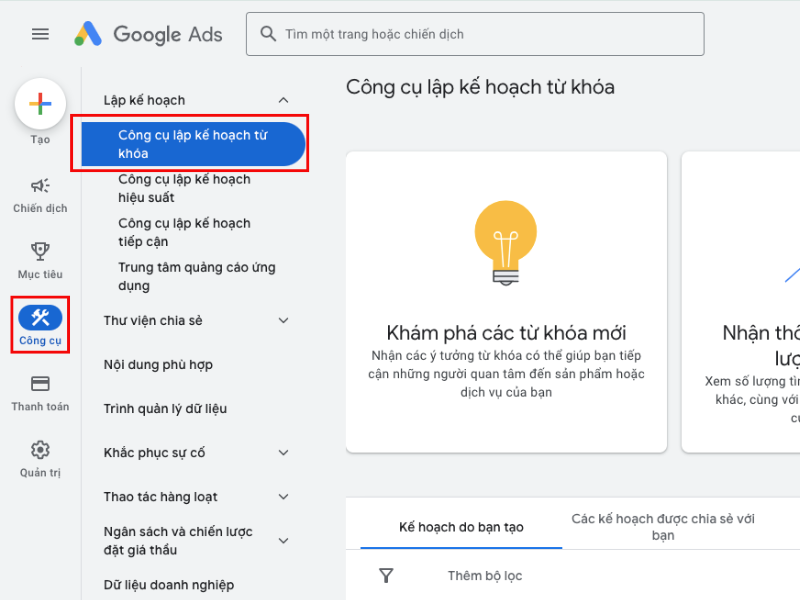The width and height of the screenshot is (800, 600).
Task: Open Thanh toán billing card icon
Action: pyautogui.click(x=40, y=384)
